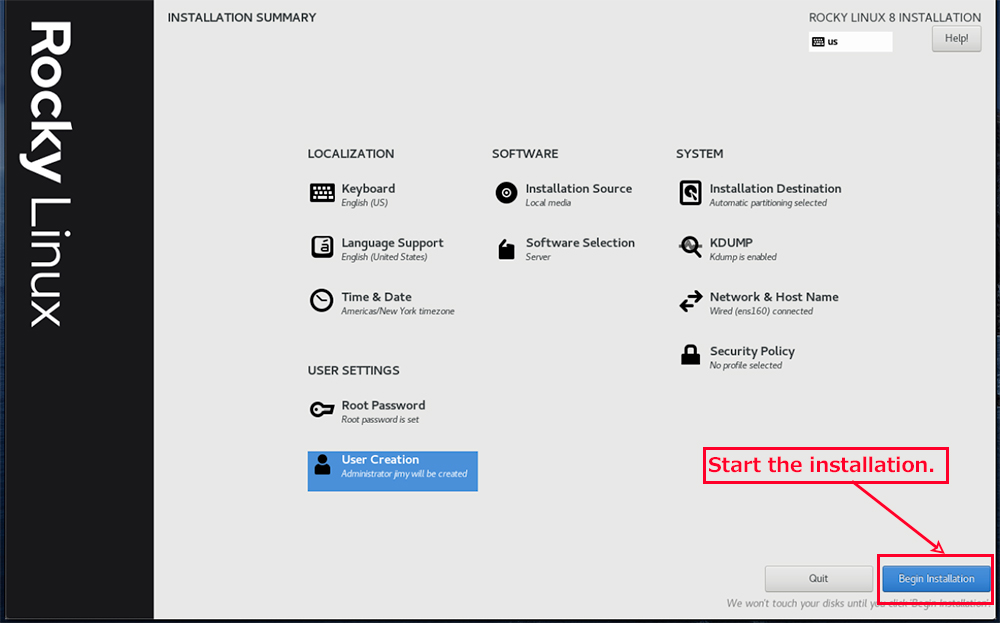Click the Time & Date clock icon
Screen dimensions: 1000x623
(321, 300)
